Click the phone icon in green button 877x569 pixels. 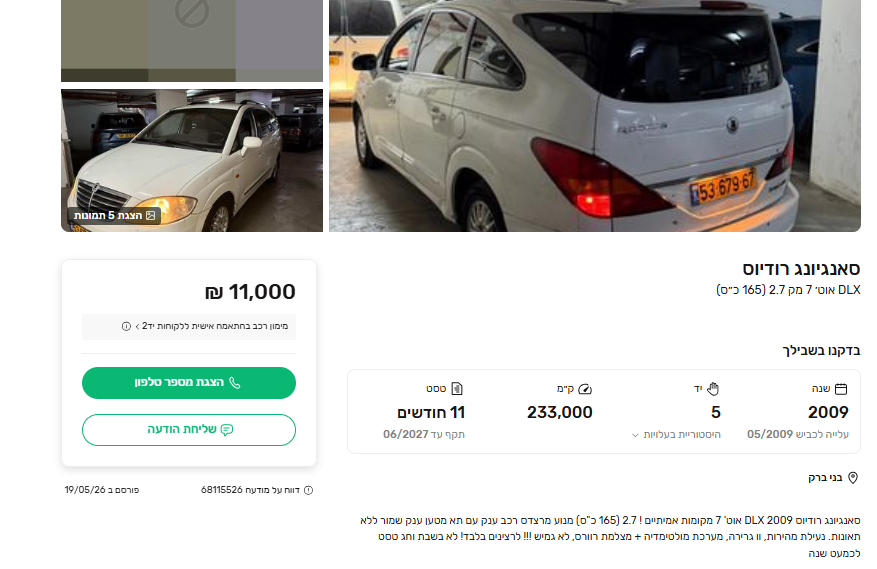[235, 383]
